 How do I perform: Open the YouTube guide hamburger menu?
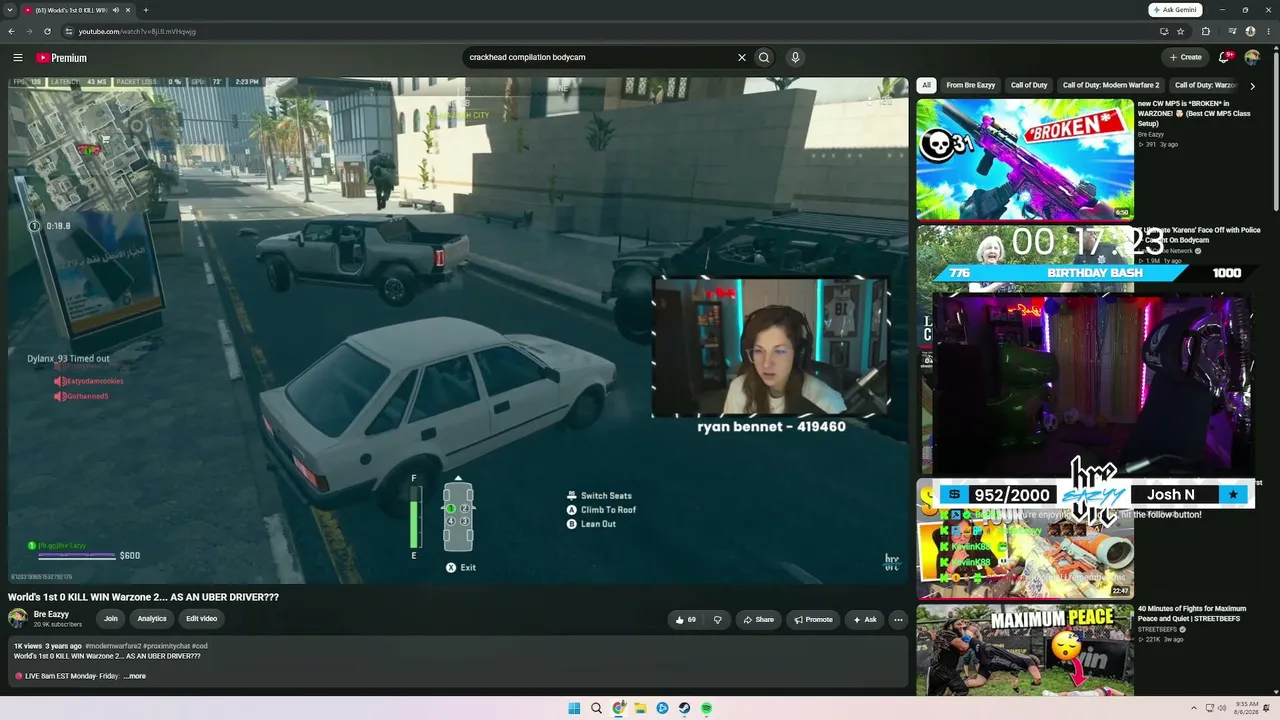18,58
